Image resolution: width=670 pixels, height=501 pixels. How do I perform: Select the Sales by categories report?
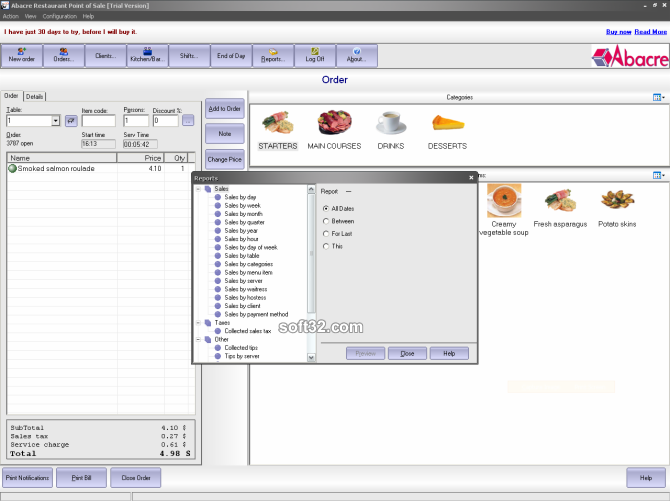click(x=248, y=264)
